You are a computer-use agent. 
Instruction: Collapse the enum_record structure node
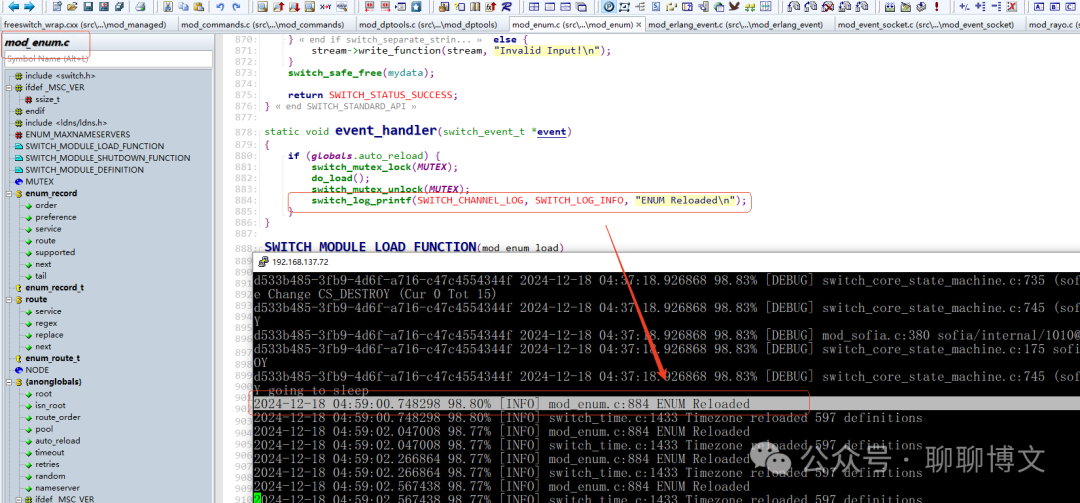tap(9, 194)
